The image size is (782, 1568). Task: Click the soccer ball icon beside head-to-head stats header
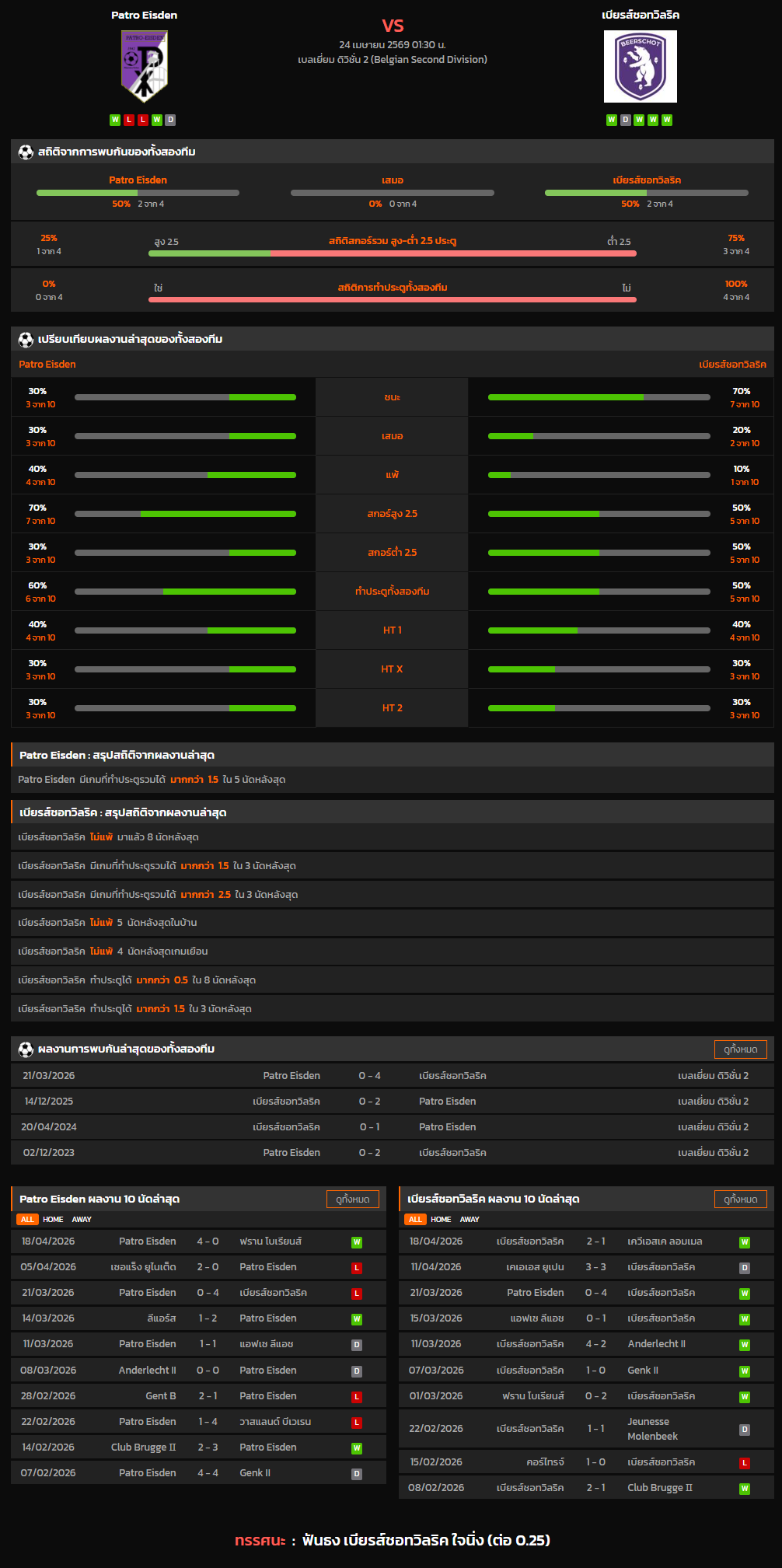pos(26,152)
